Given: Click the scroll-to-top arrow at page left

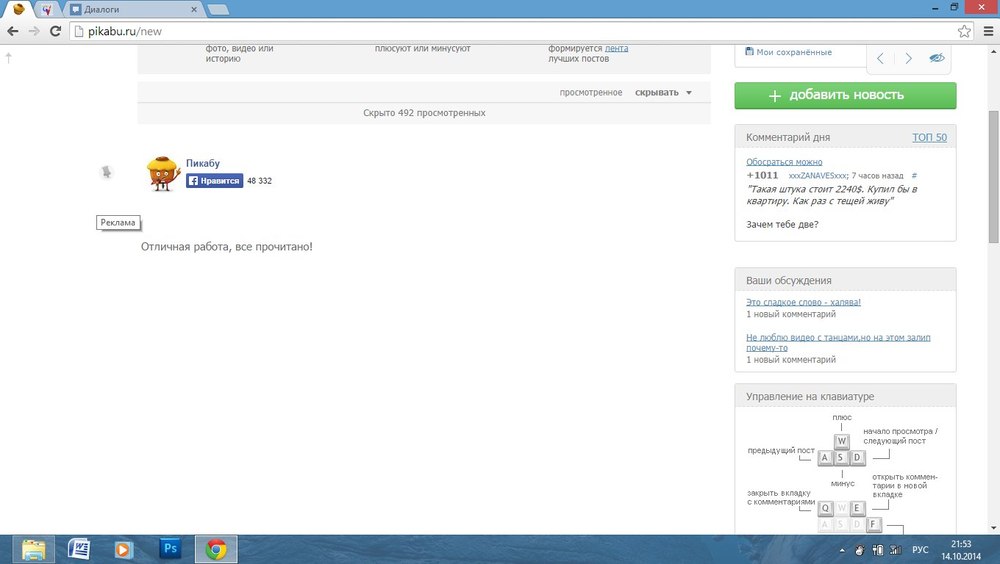Looking at the screenshot, I should (9, 58).
